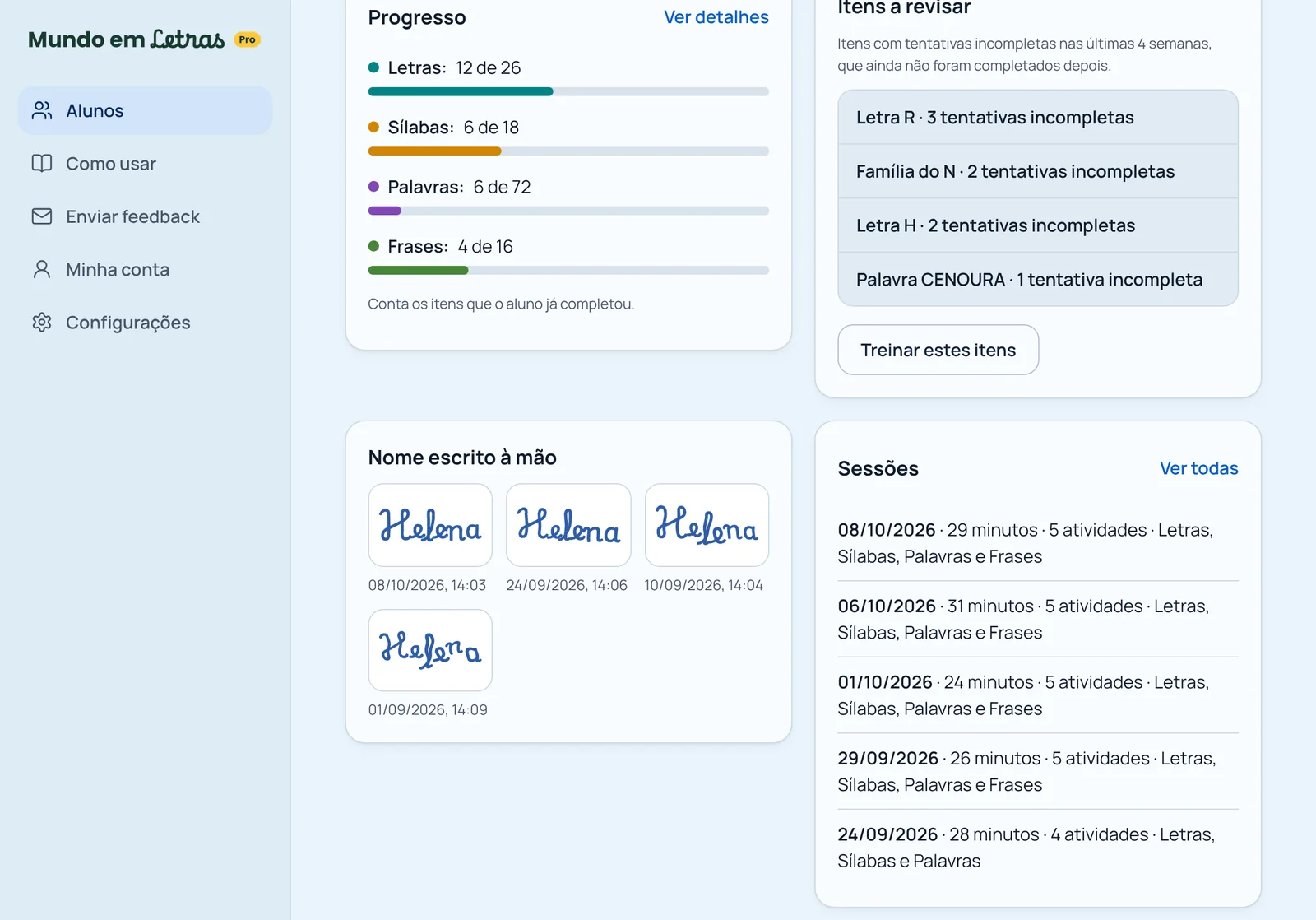Click the Nome escrito à mão heading
The width and height of the screenshot is (1316, 920).
point(462,458)
